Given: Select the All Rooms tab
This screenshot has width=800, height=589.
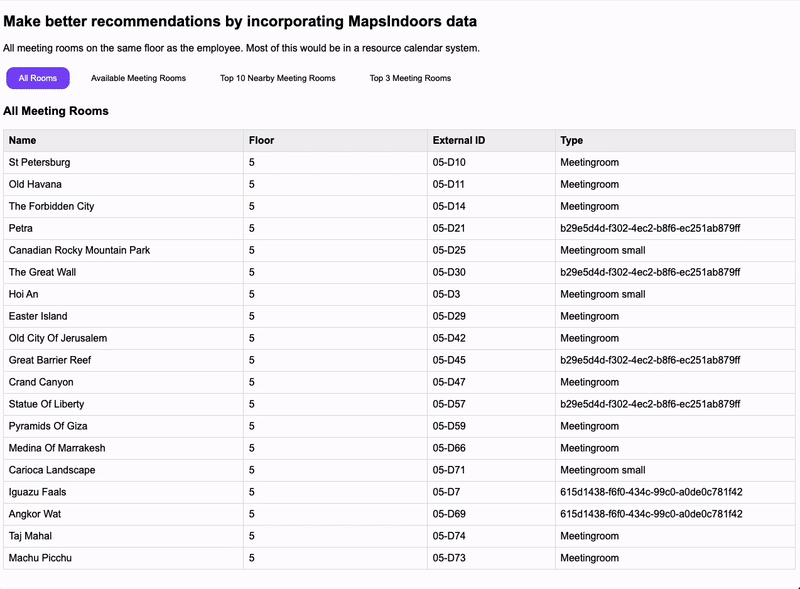Looking at the screenshot, I should (38, 78).
